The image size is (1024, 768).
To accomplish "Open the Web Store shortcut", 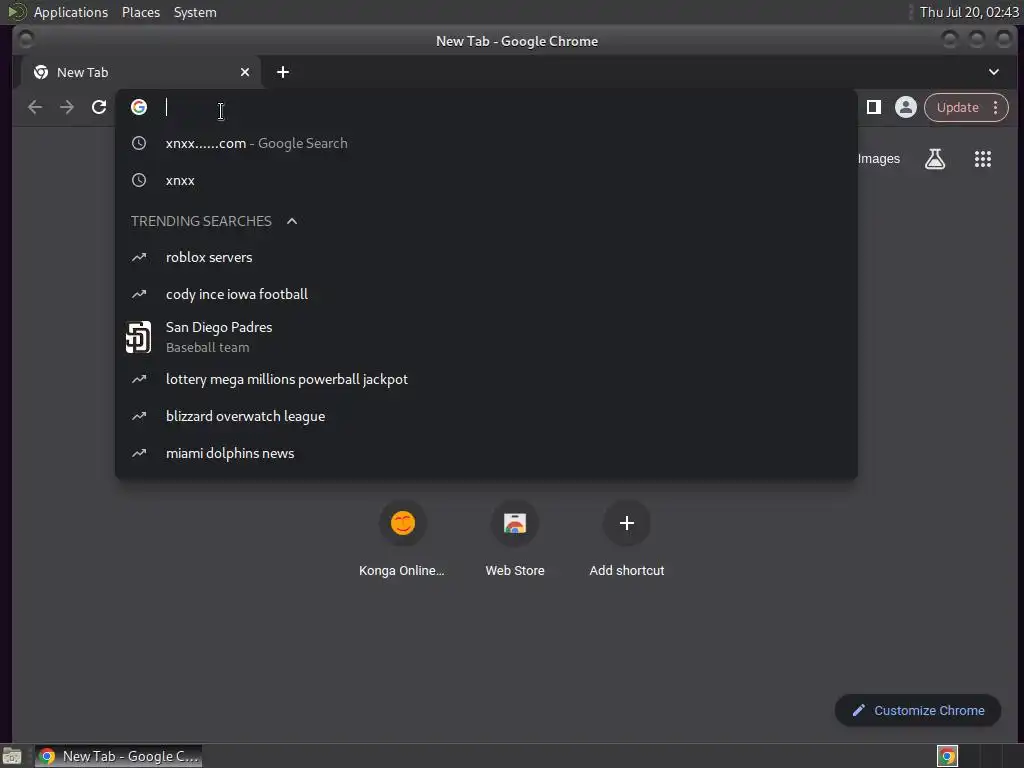I will (515, 539).
